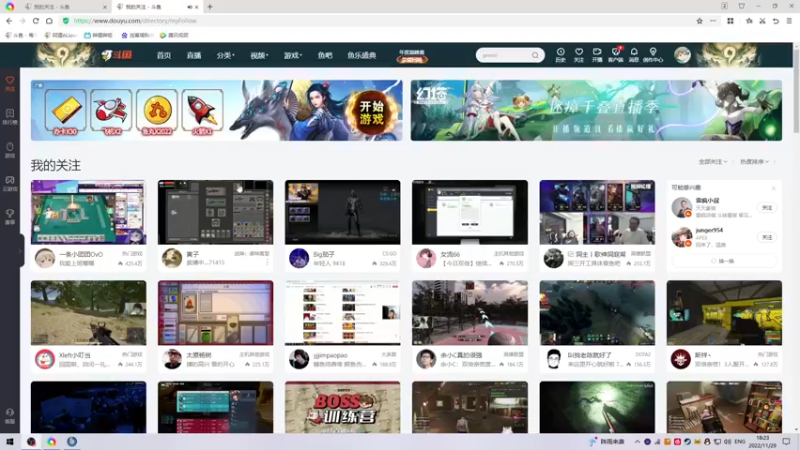Open the Xleft小叮当 stream thumbnail
Screen dimensions: 800x450
point(88,313)
